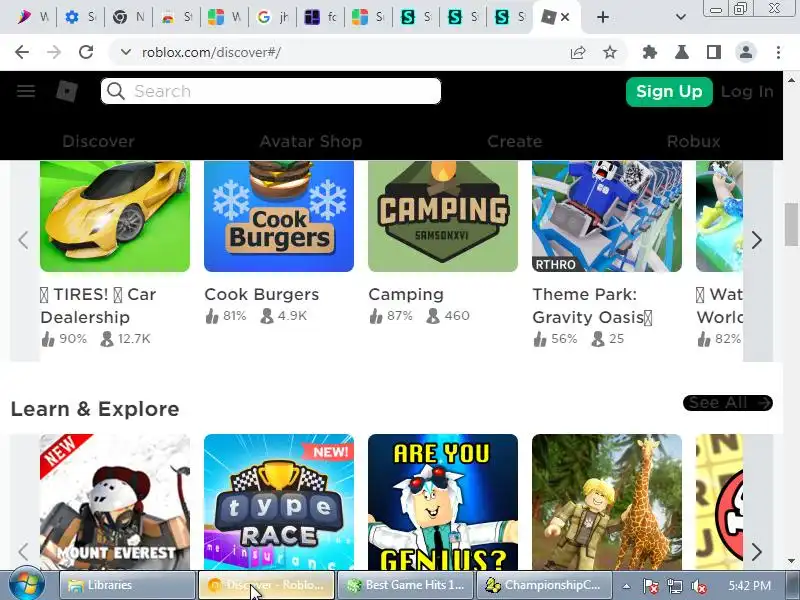This screenshot has width=800, height=600.
Task: Close the active Roblox tab
Action: (x=565, y=17)
